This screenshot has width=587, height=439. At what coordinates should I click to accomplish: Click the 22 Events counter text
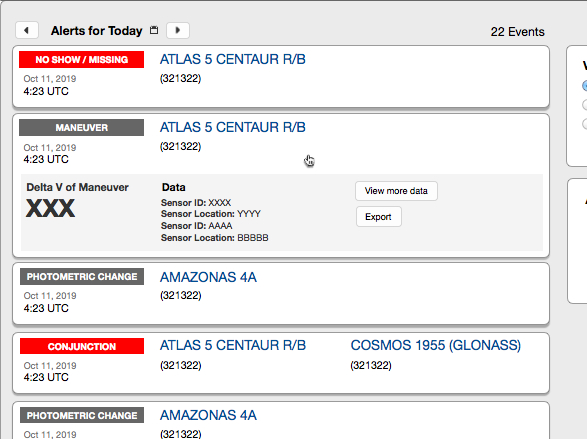pos(517,32)
